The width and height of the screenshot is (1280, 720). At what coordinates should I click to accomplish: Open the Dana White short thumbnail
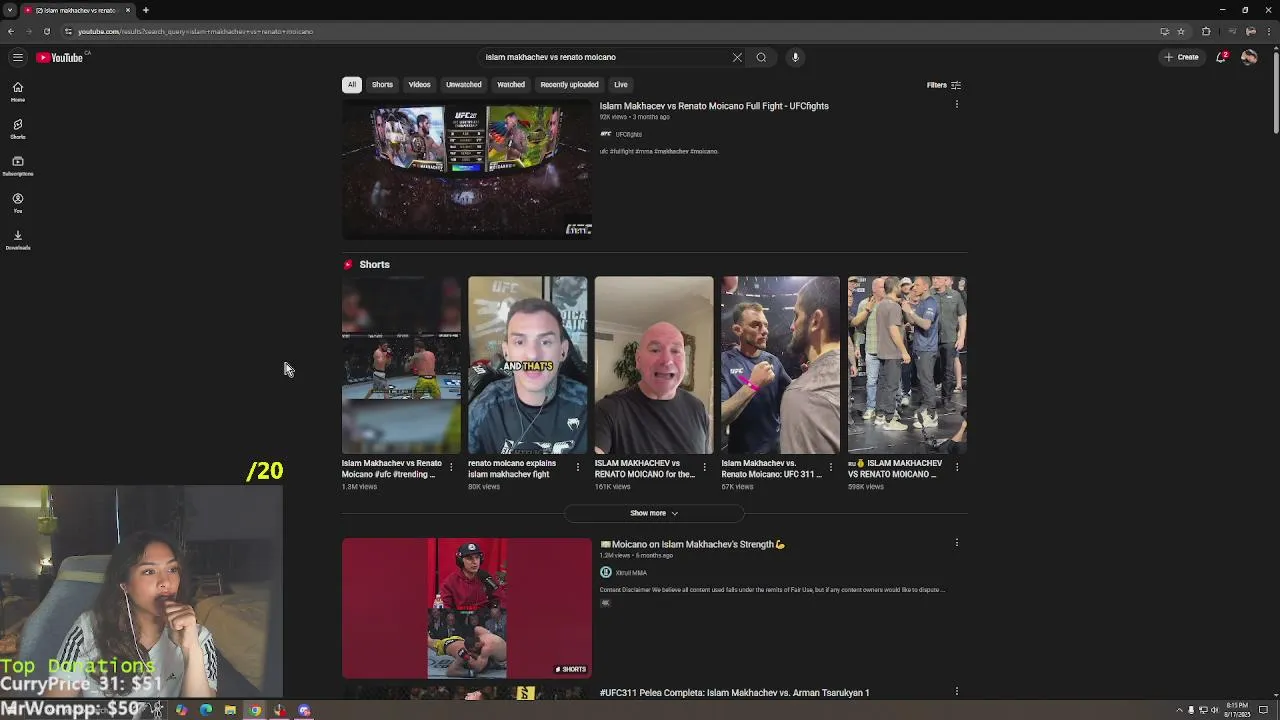click(x=654, y=365)
